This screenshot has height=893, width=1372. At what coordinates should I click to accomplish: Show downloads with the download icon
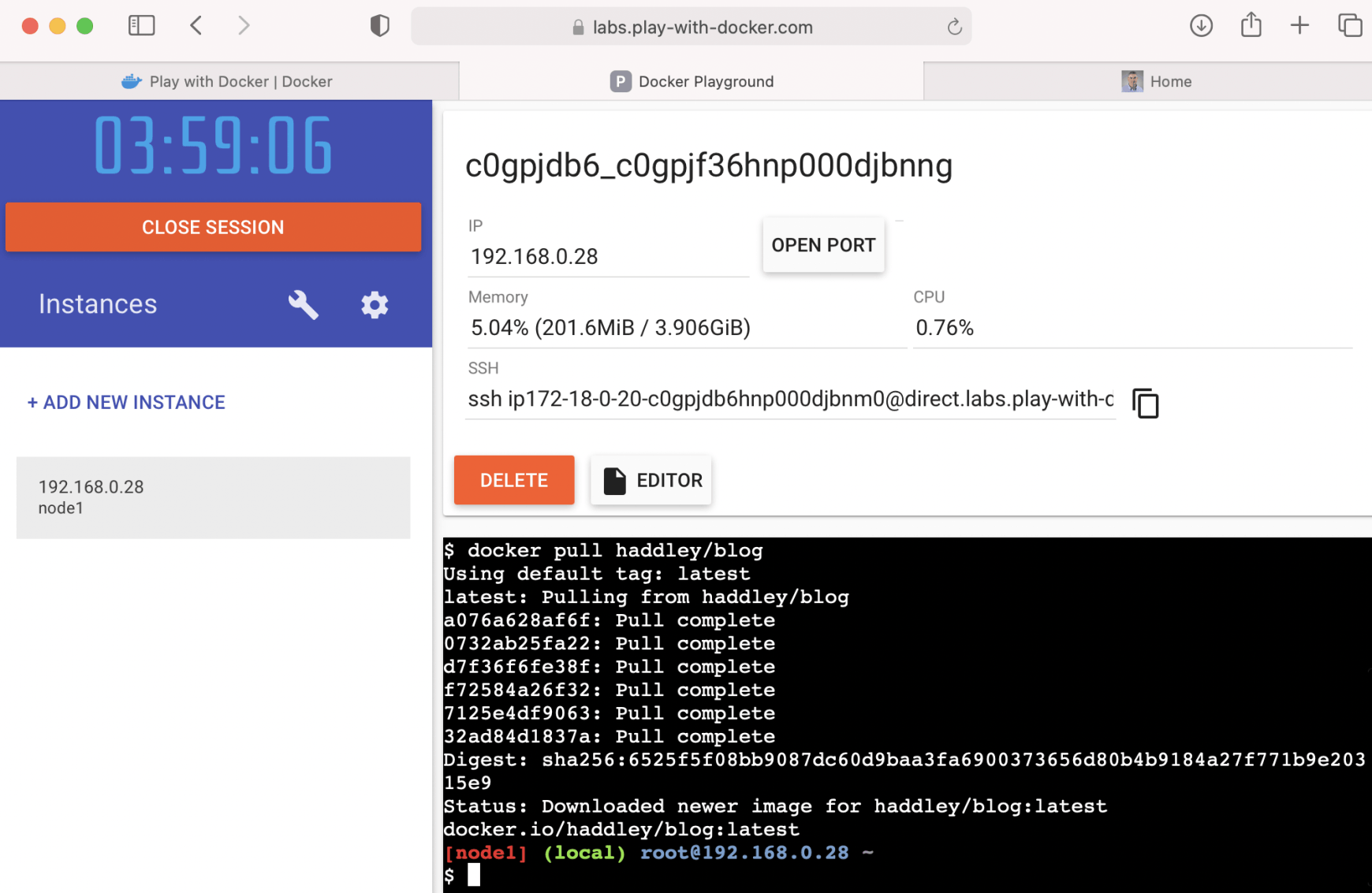pos(1201,26)
